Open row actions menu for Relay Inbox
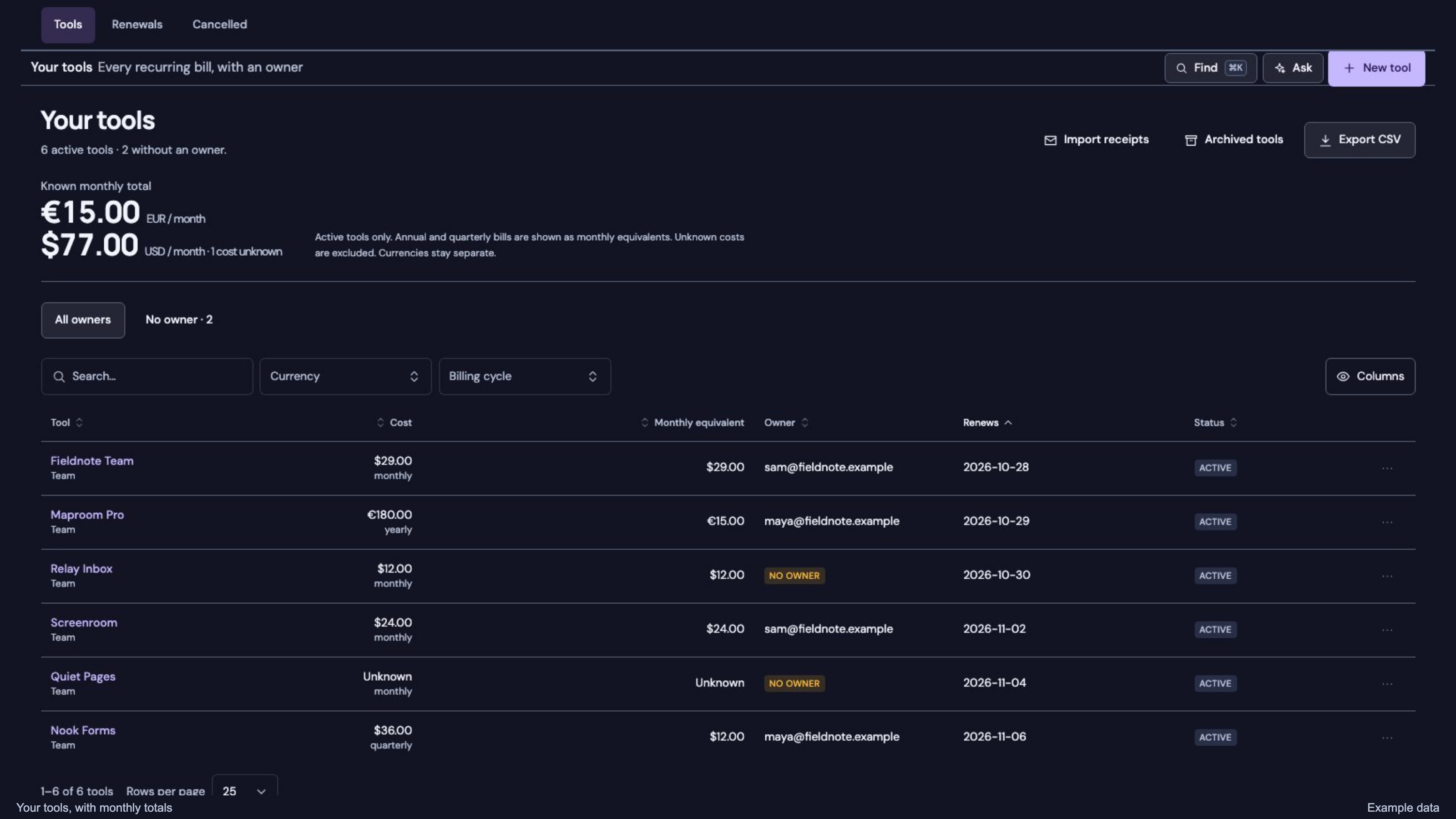Viewport: 1456px width, 819px height. coord(1387,576)
